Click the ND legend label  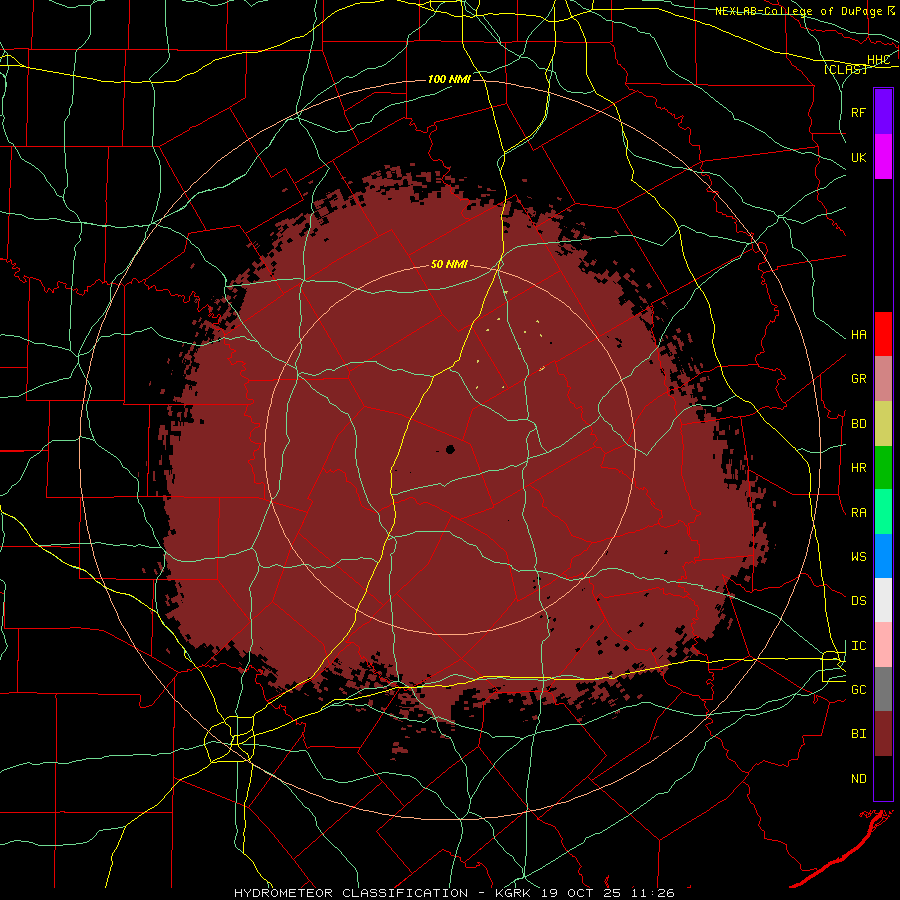click(x=859, y=779)
